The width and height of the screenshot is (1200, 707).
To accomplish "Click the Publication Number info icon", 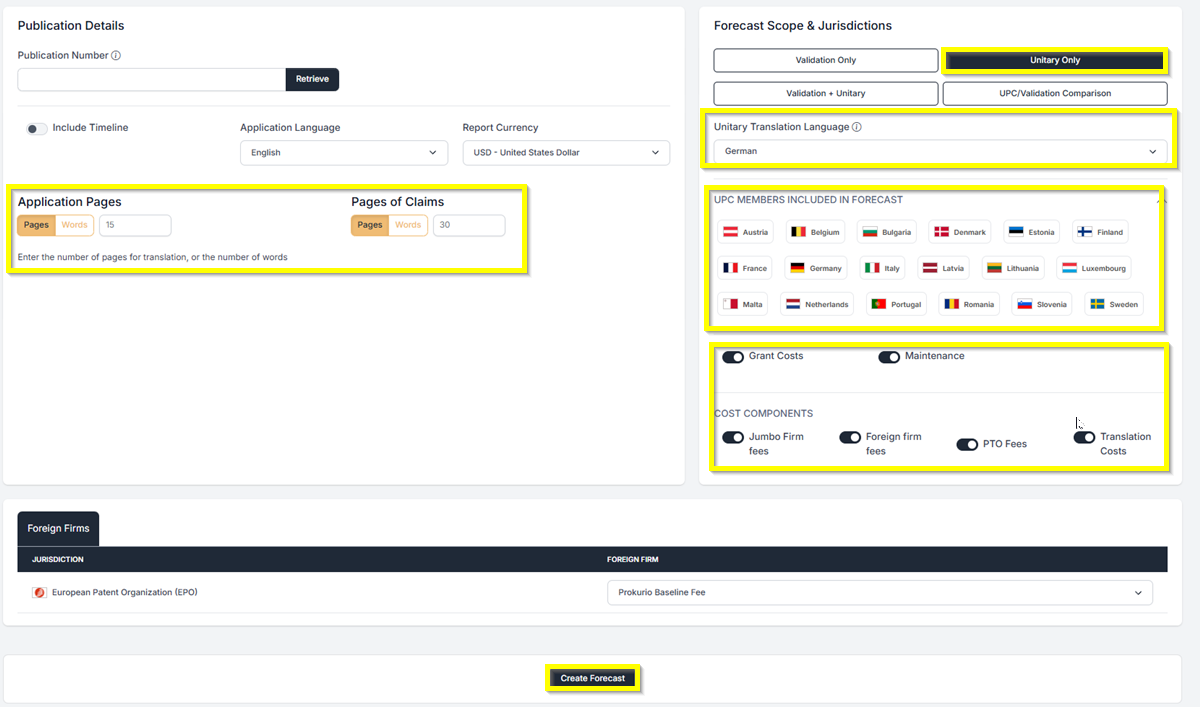I will tap(116, 56).
